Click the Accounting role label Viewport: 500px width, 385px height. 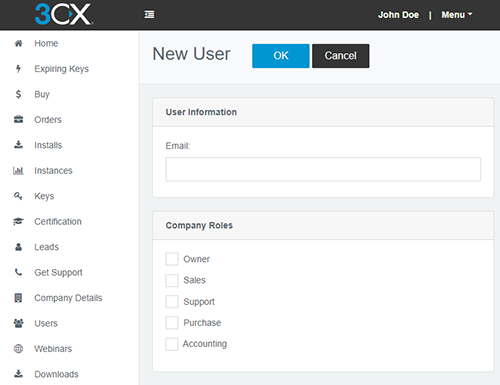coord(205,344)
